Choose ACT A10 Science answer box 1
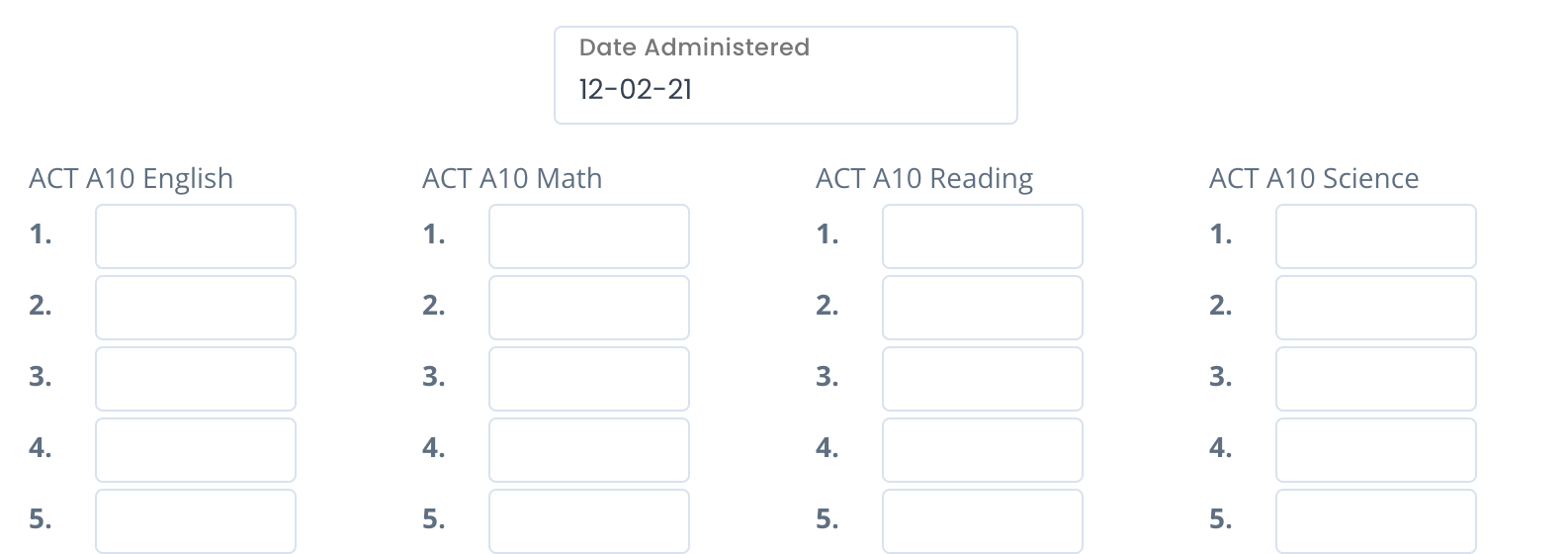Image resolution: width=1568 pixels, height=554 pixels. pyautogui.click(x=1376, y=236)
